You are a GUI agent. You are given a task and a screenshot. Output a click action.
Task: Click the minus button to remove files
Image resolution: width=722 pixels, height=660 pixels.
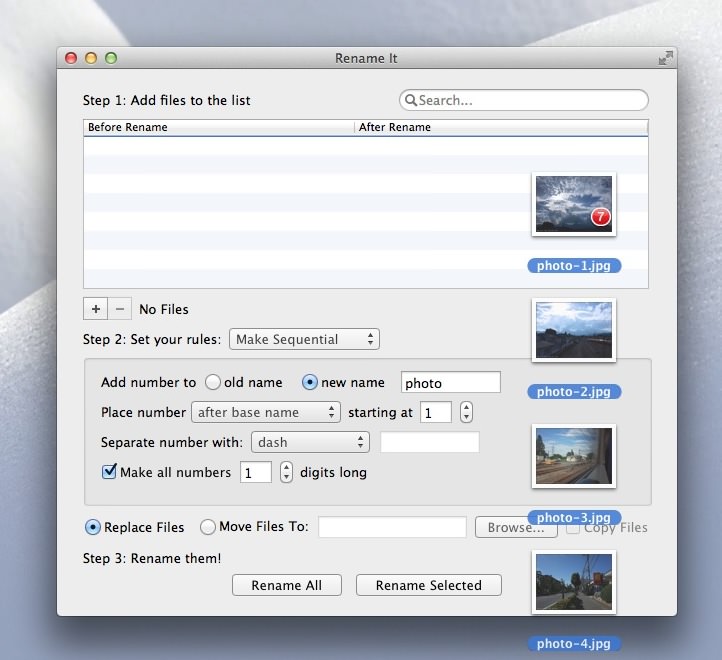pos(120,309)
